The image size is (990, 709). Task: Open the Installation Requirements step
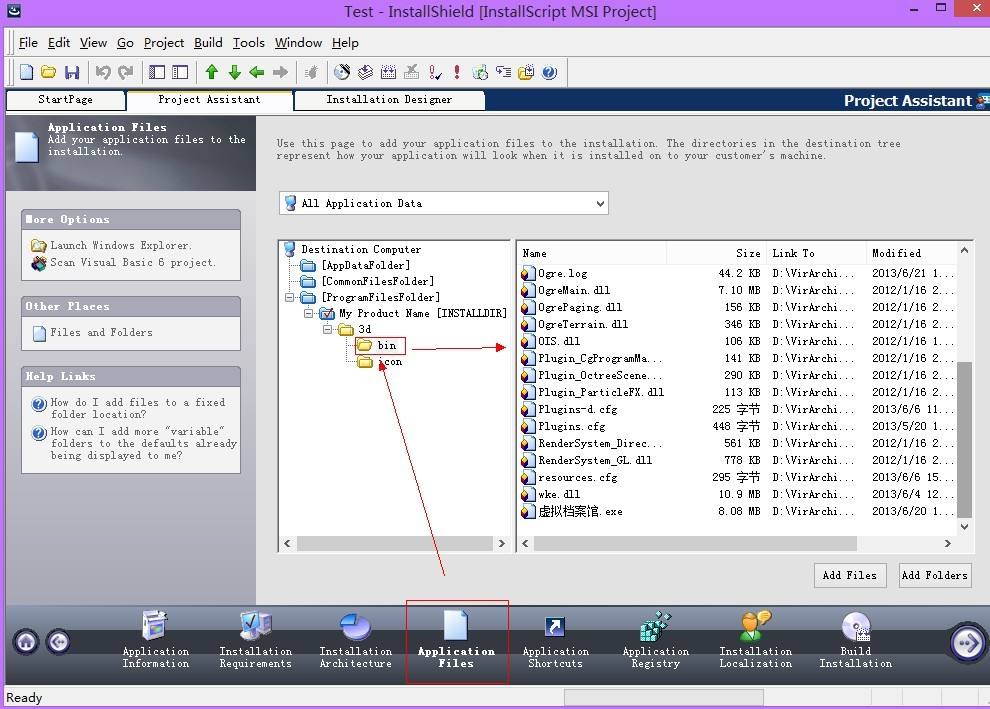click(255, 640)
